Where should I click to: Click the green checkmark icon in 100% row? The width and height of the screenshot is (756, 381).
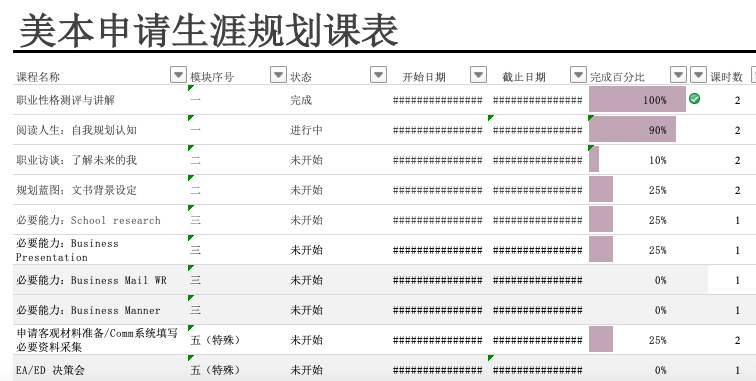pyautogui.click(x=695, y=99)
